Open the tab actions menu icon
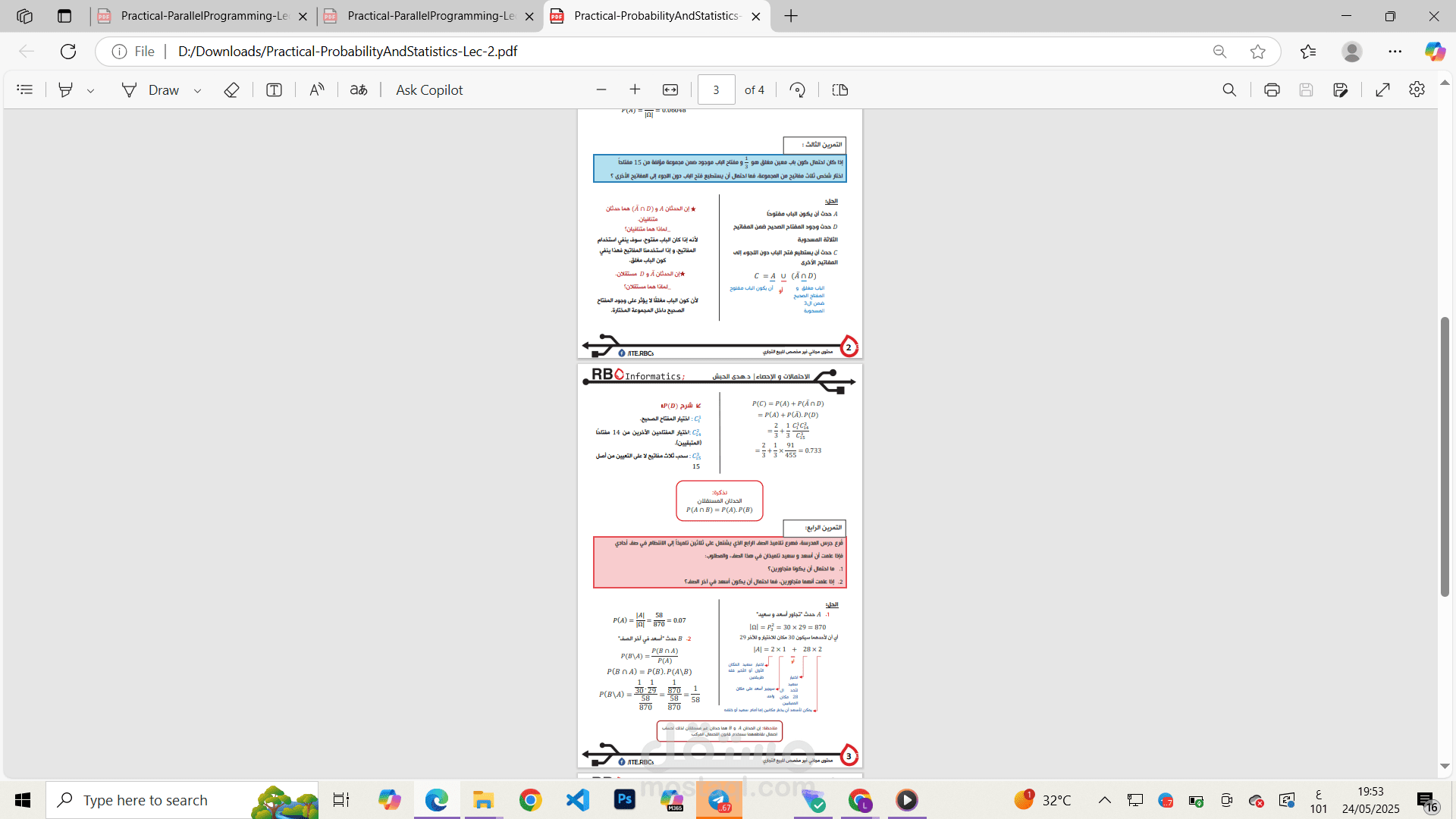The width and height of the screenshot is (1456, 819). tap(64, 16)
